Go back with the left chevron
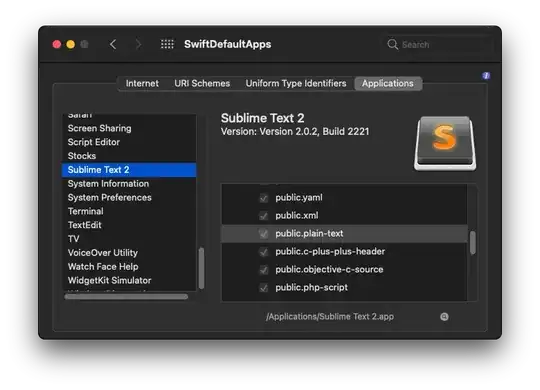This screenshot has width=540, height=390. [x=113, y=44]
